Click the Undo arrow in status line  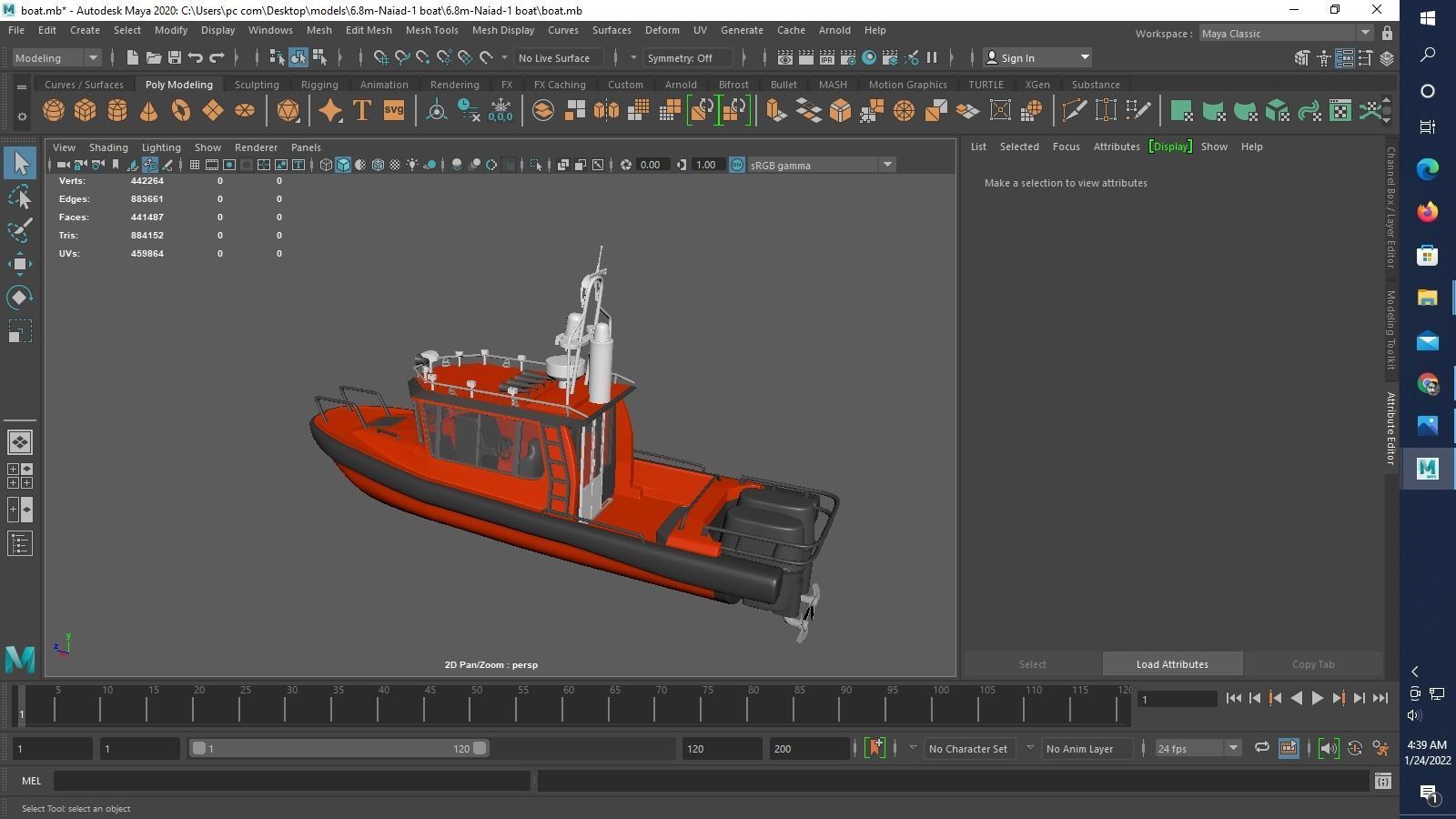click(x=196, y=57)
